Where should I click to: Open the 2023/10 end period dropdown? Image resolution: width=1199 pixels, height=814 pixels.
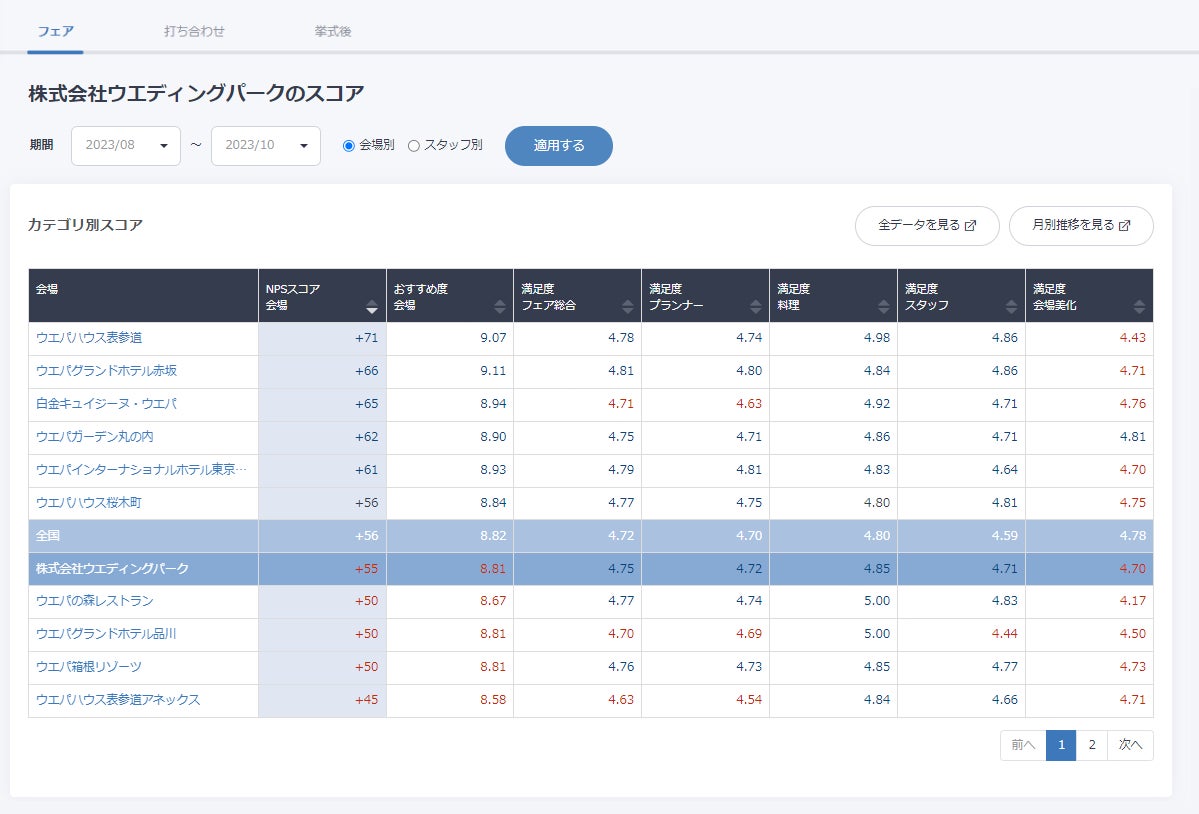coord(266,146)
